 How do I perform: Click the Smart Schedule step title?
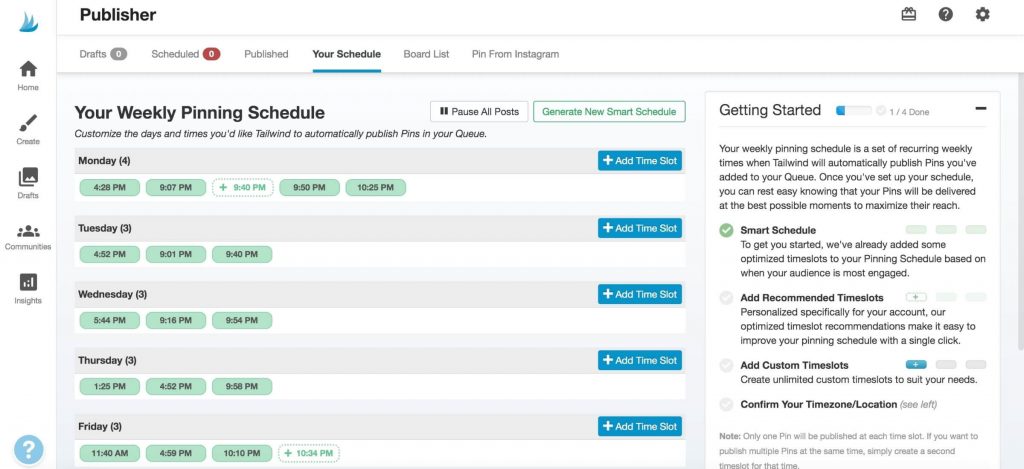point(778,230)
